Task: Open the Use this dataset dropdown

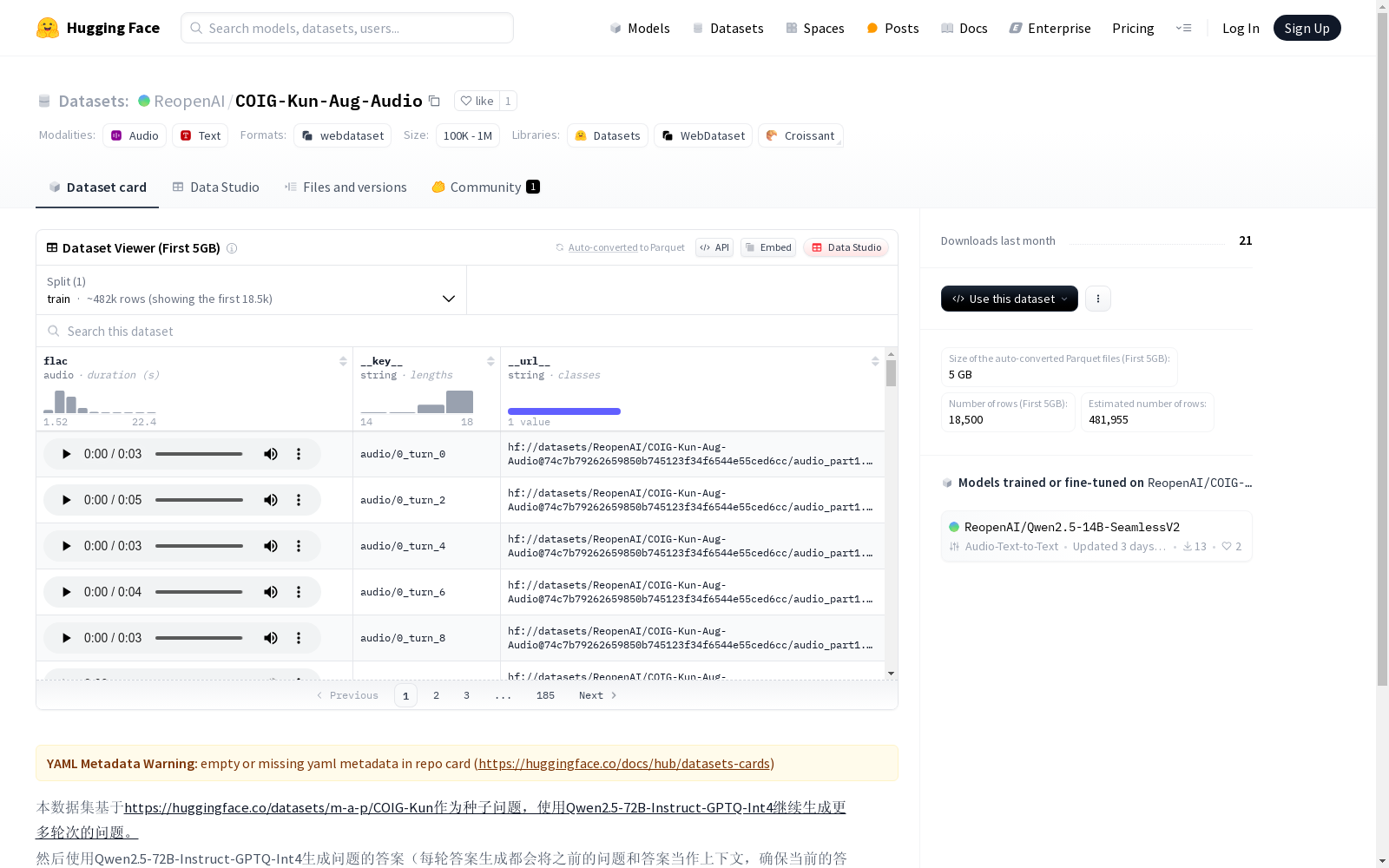Action: coord(1010,299)
